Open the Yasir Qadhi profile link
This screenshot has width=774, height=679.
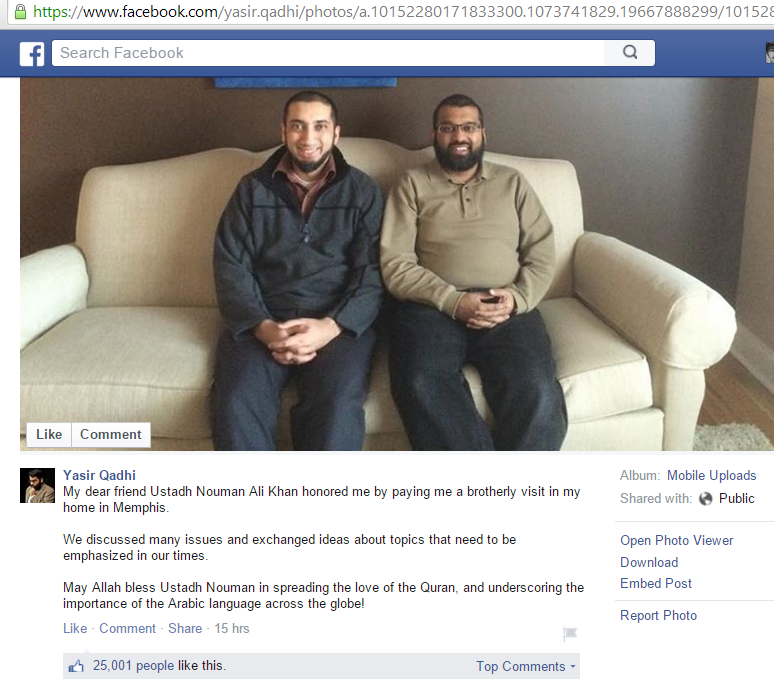click(x=99, y=475)
